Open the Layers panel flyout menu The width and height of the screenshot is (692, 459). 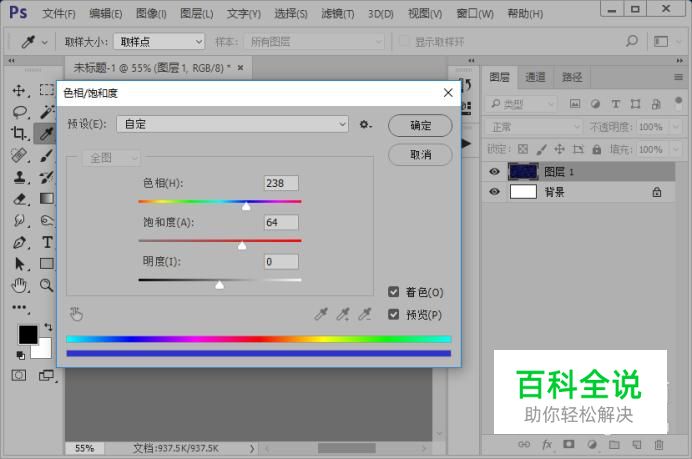pos(678,77)
